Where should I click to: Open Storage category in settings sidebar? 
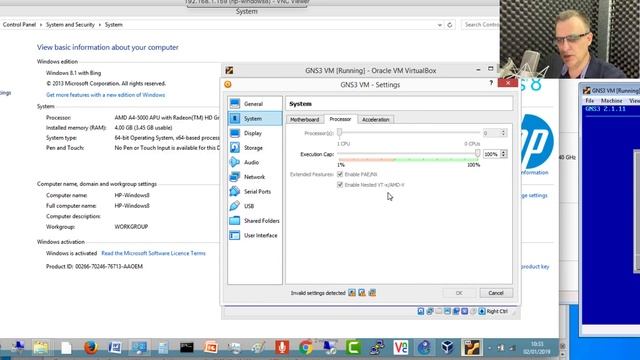coord(255,148)
